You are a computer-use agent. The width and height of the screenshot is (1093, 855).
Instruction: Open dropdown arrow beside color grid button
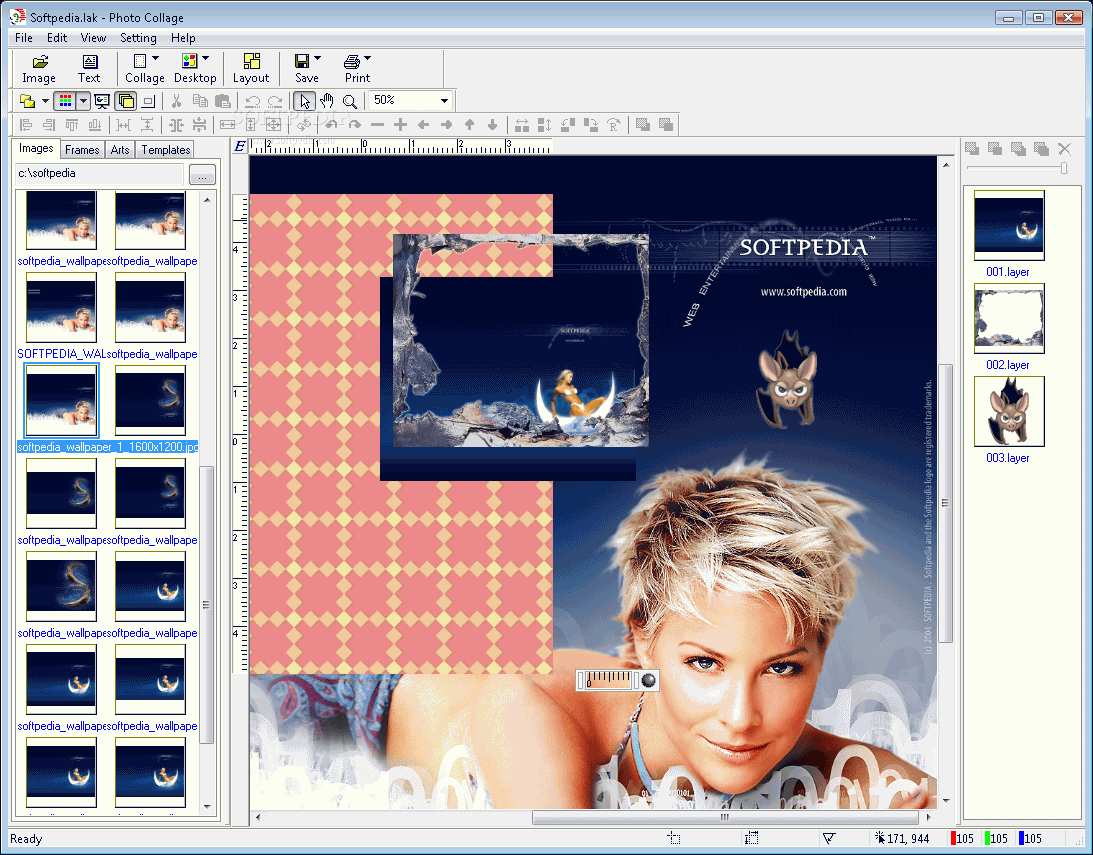point(83,101)
